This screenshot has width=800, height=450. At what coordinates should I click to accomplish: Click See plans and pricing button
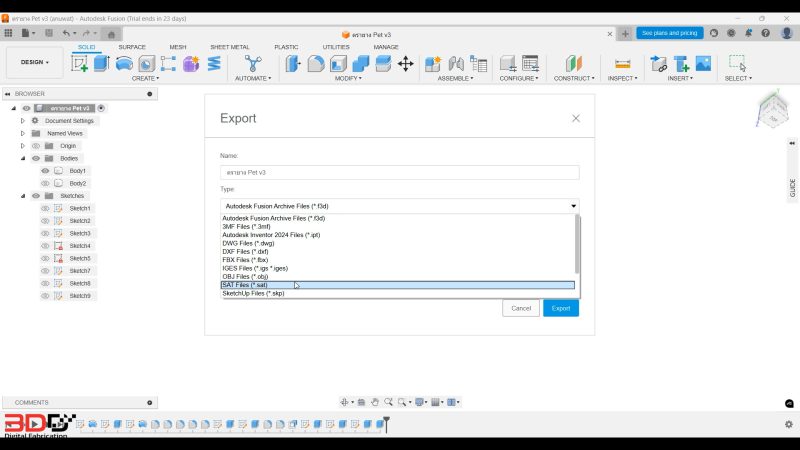(x=669, y=33)
